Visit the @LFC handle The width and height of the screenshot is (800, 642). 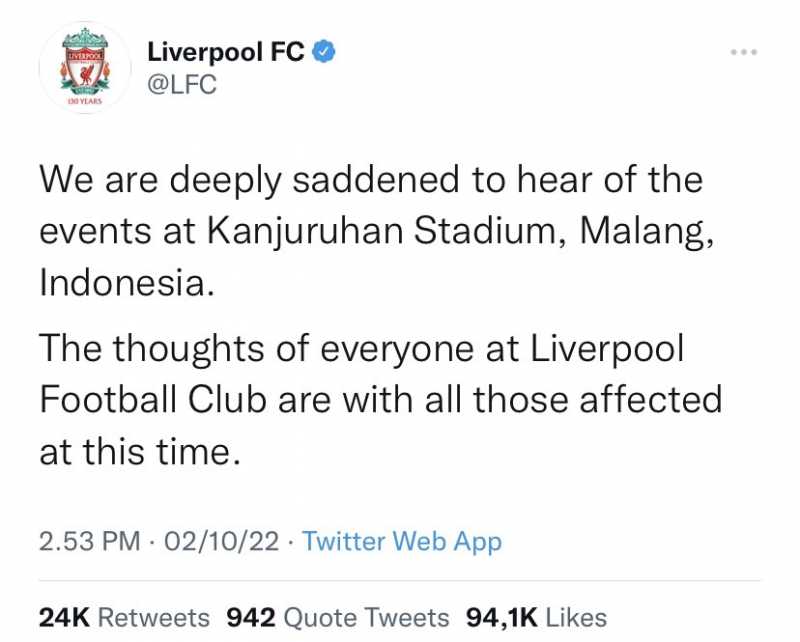tap(182, 85)
